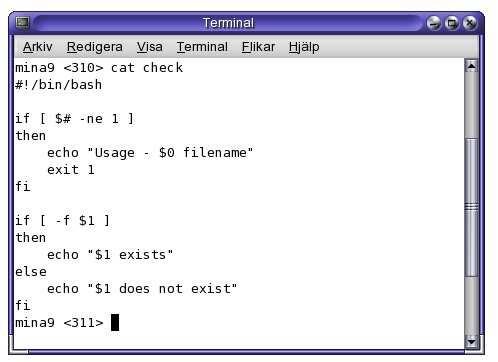The width and height of the screenshot is (498, 362).
Task: Click the echo "$1 does not exist" line
Action: coord(142,289)
